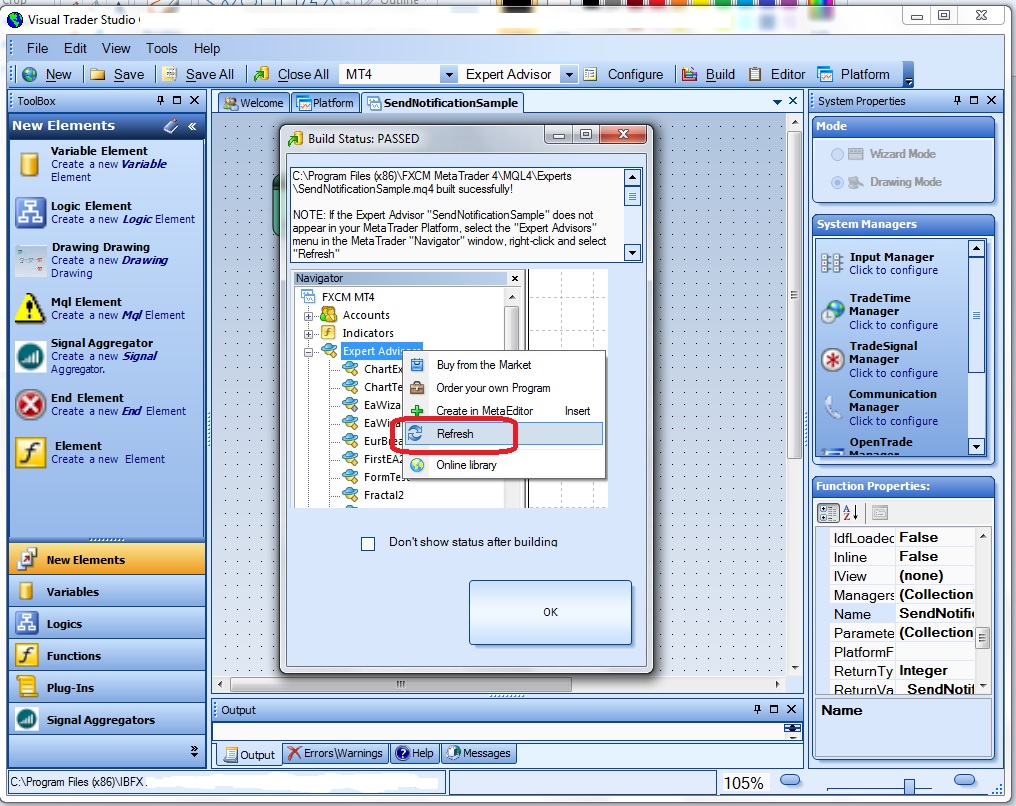Enable Don't show status after building
The image size is (1016, 806).
point(368,543)
